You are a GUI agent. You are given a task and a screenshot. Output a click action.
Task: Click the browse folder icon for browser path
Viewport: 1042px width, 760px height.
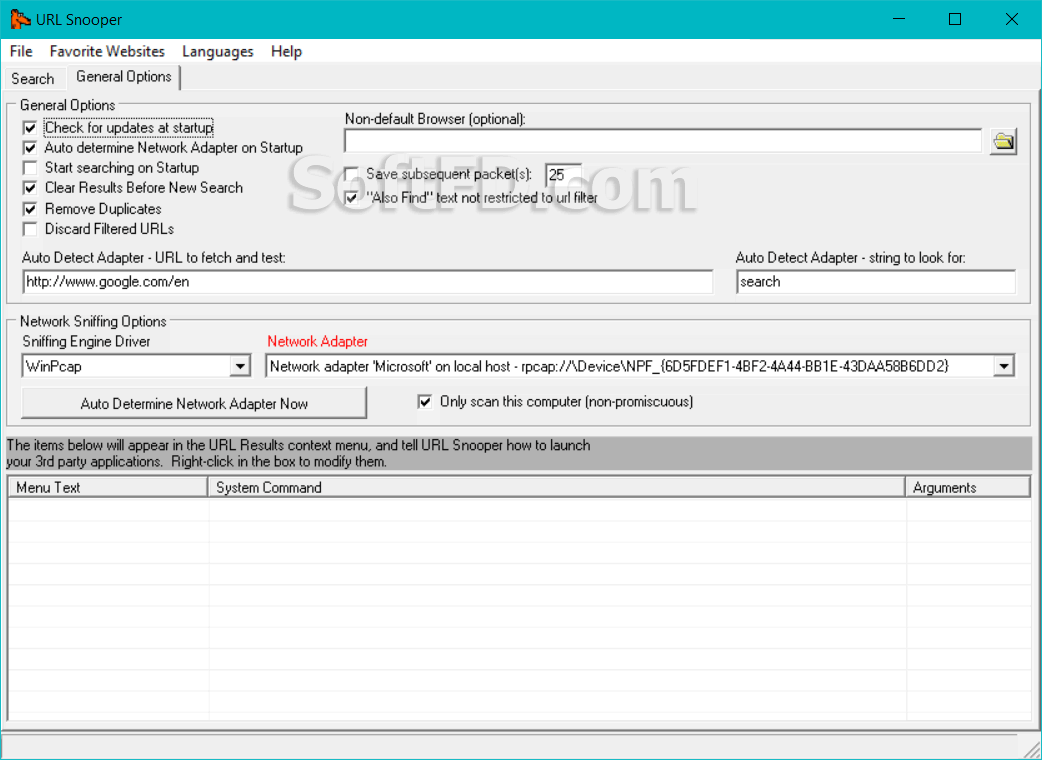coord(1003,142)
